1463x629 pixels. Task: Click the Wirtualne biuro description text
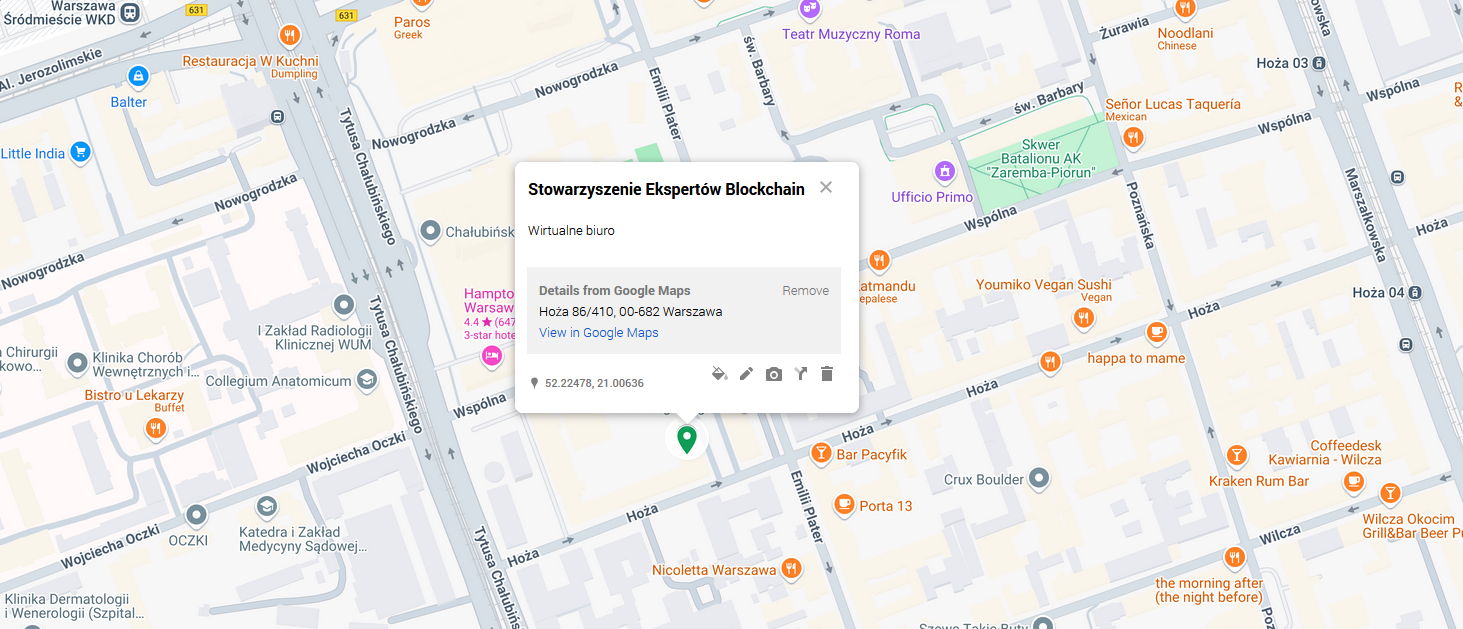pyautogui.click(x=571, y=231)
